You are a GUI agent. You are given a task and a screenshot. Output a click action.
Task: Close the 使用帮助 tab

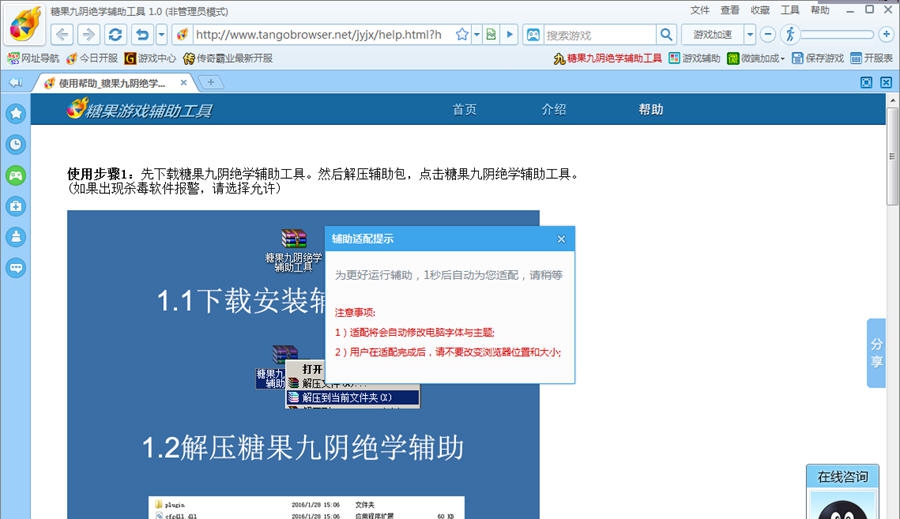(x=184, y=83)
